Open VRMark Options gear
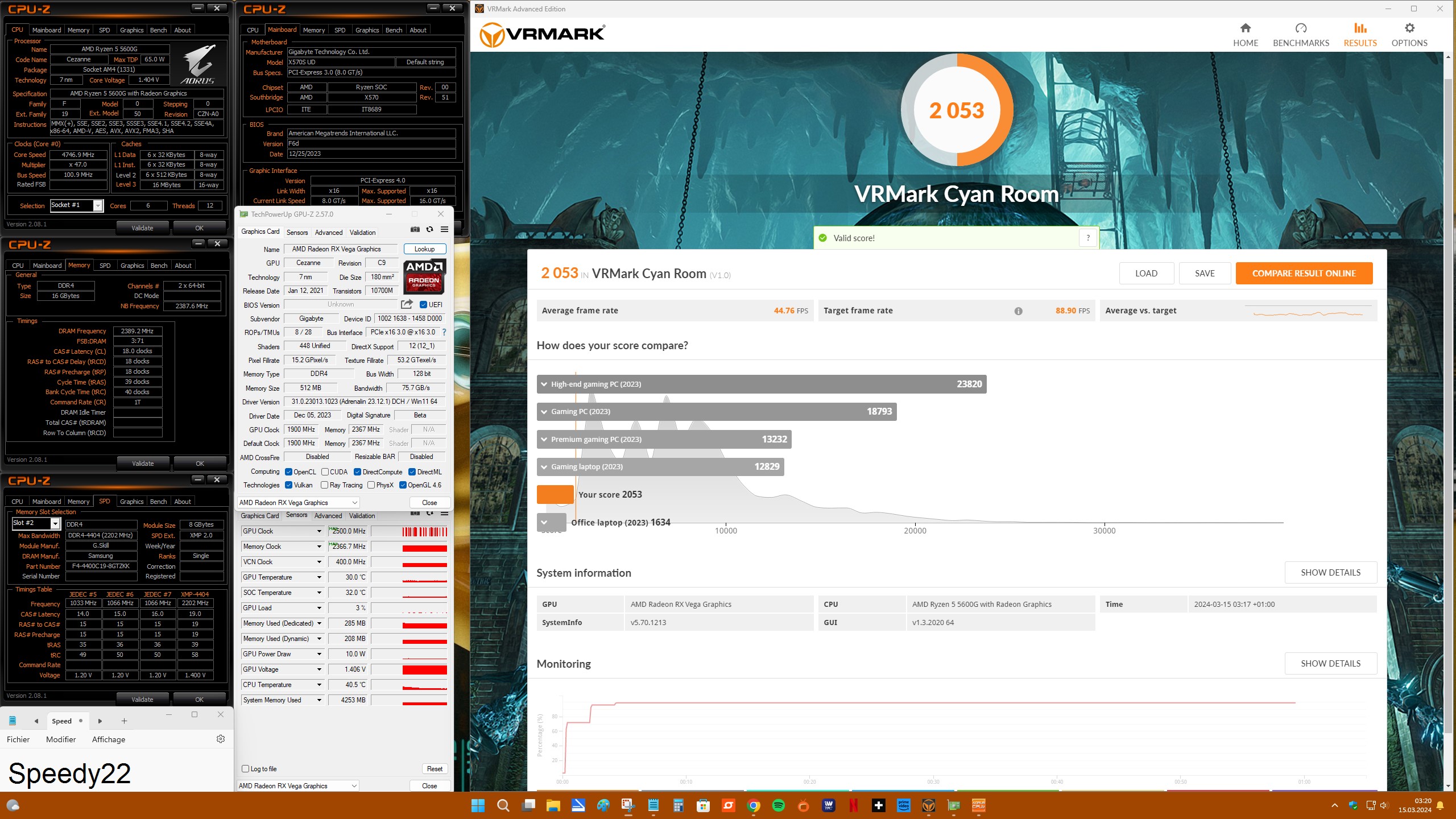 point(1409,35)
